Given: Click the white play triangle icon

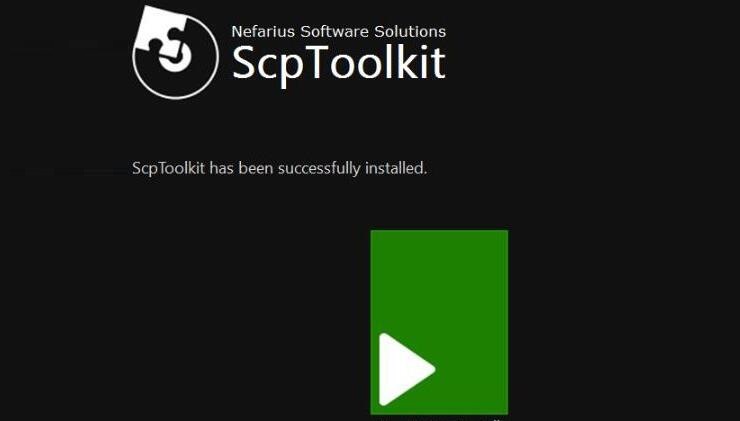Looking at the screenshot, I should point(406,369).
